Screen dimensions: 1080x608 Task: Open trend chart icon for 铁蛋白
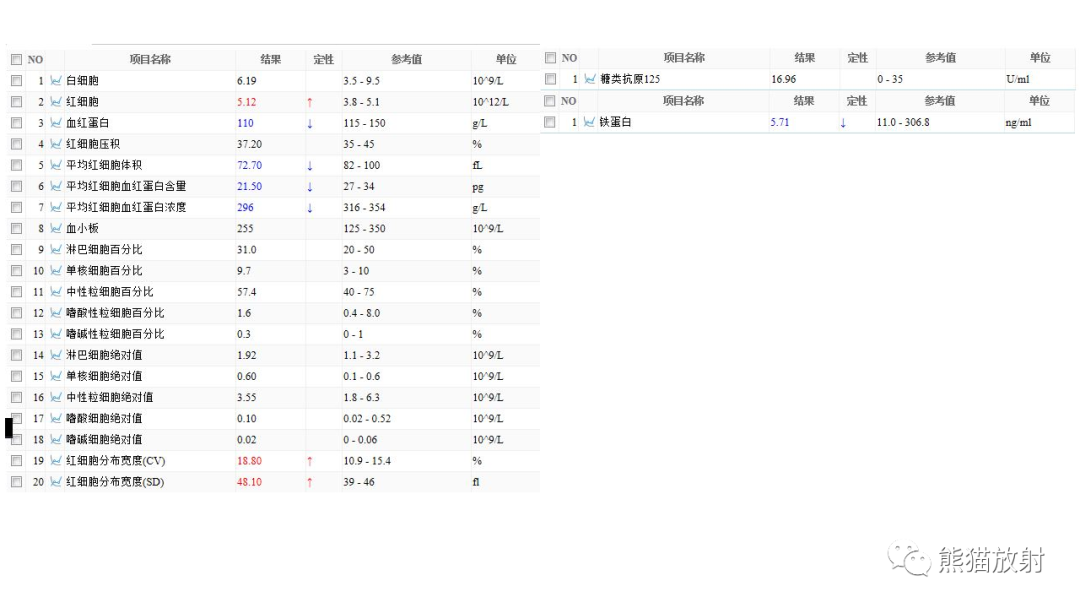click(x=589, y=122)
